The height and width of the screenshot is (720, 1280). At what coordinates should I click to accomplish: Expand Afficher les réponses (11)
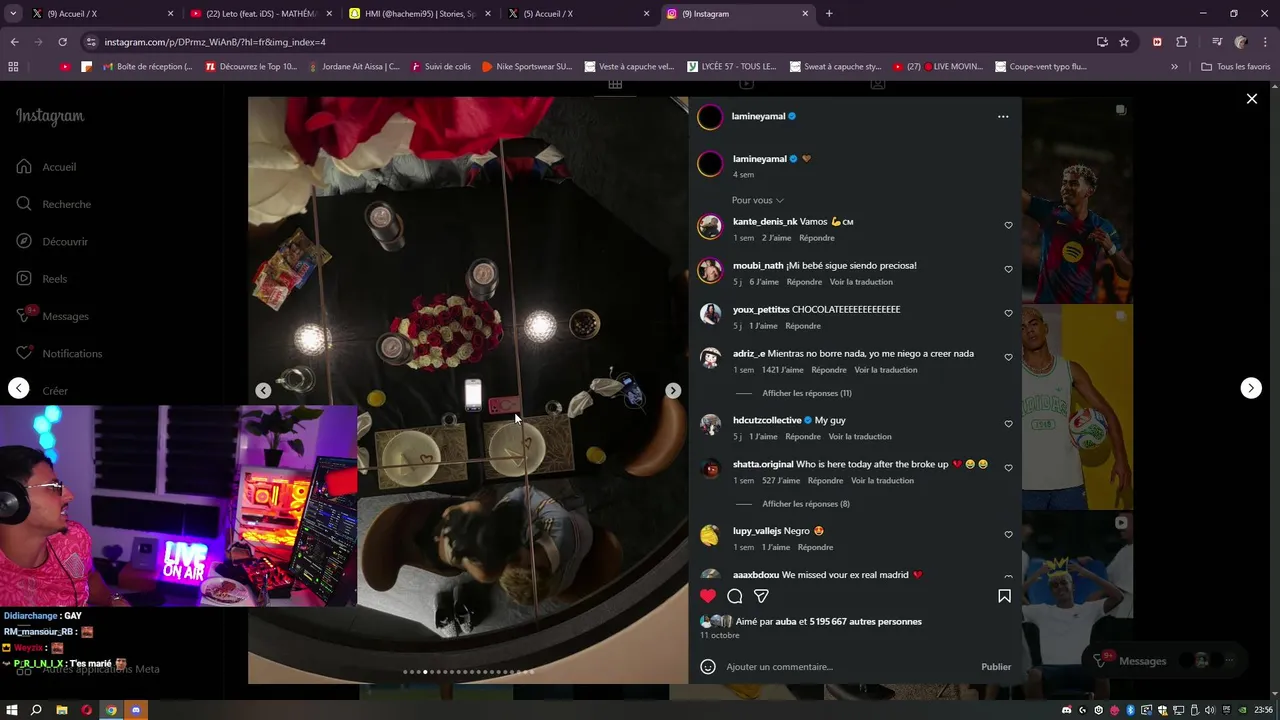click(x=806, y=393)
